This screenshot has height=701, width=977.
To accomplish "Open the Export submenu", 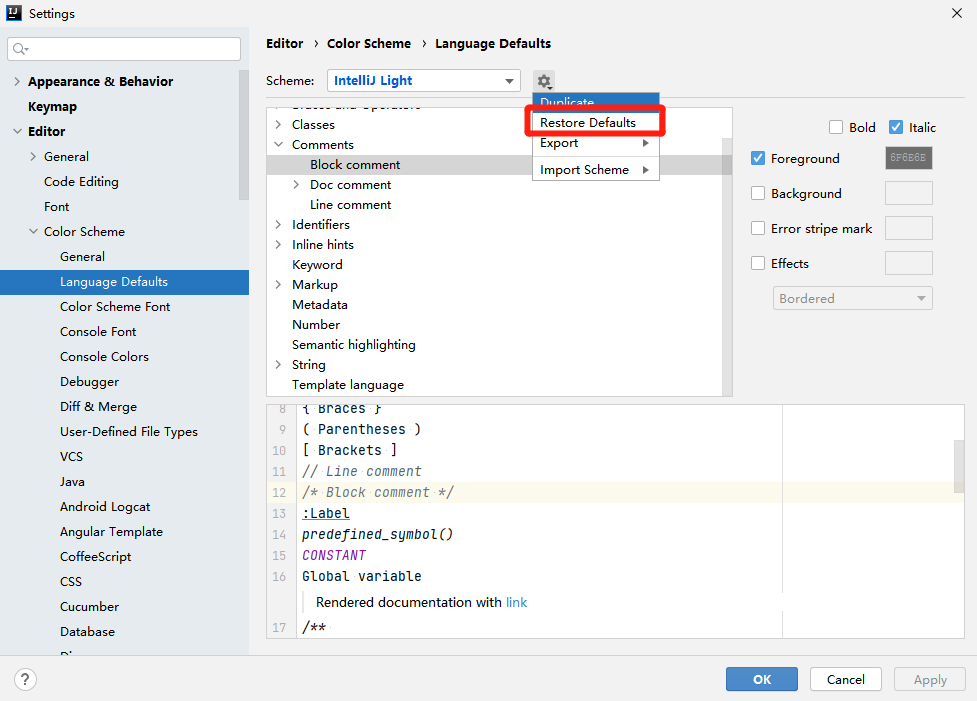I will click(x=596, y=143).
